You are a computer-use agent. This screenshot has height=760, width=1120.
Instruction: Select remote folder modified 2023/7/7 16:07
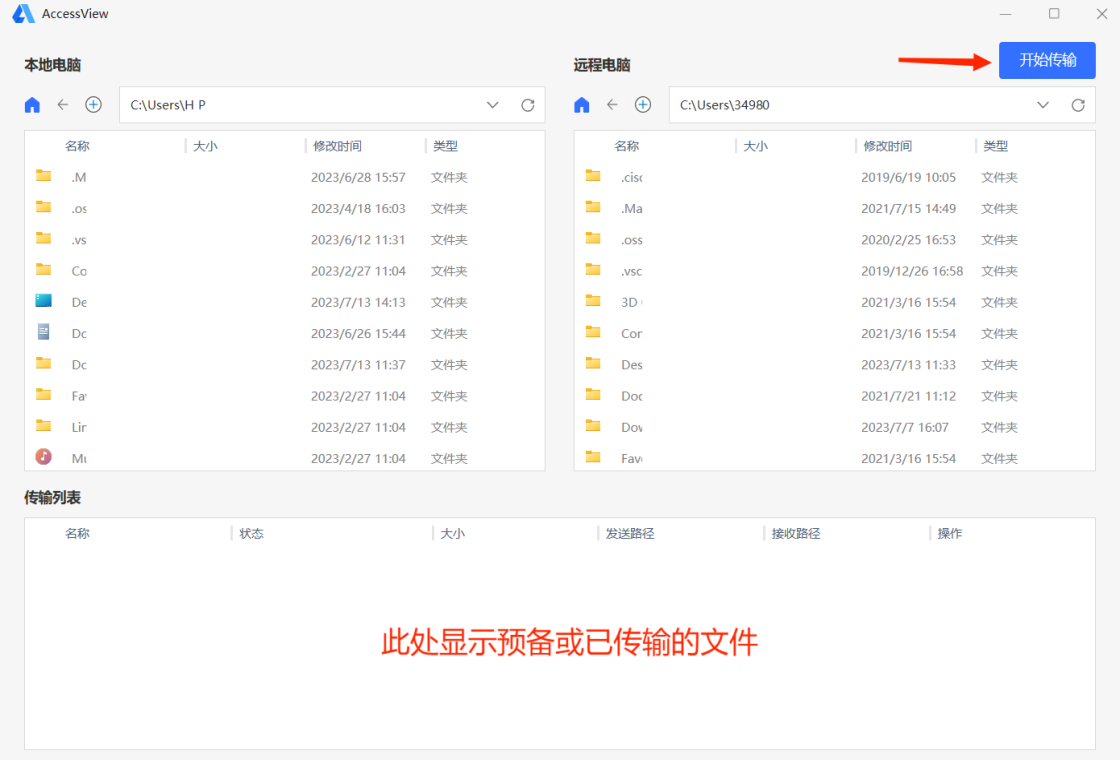point(834,427)
